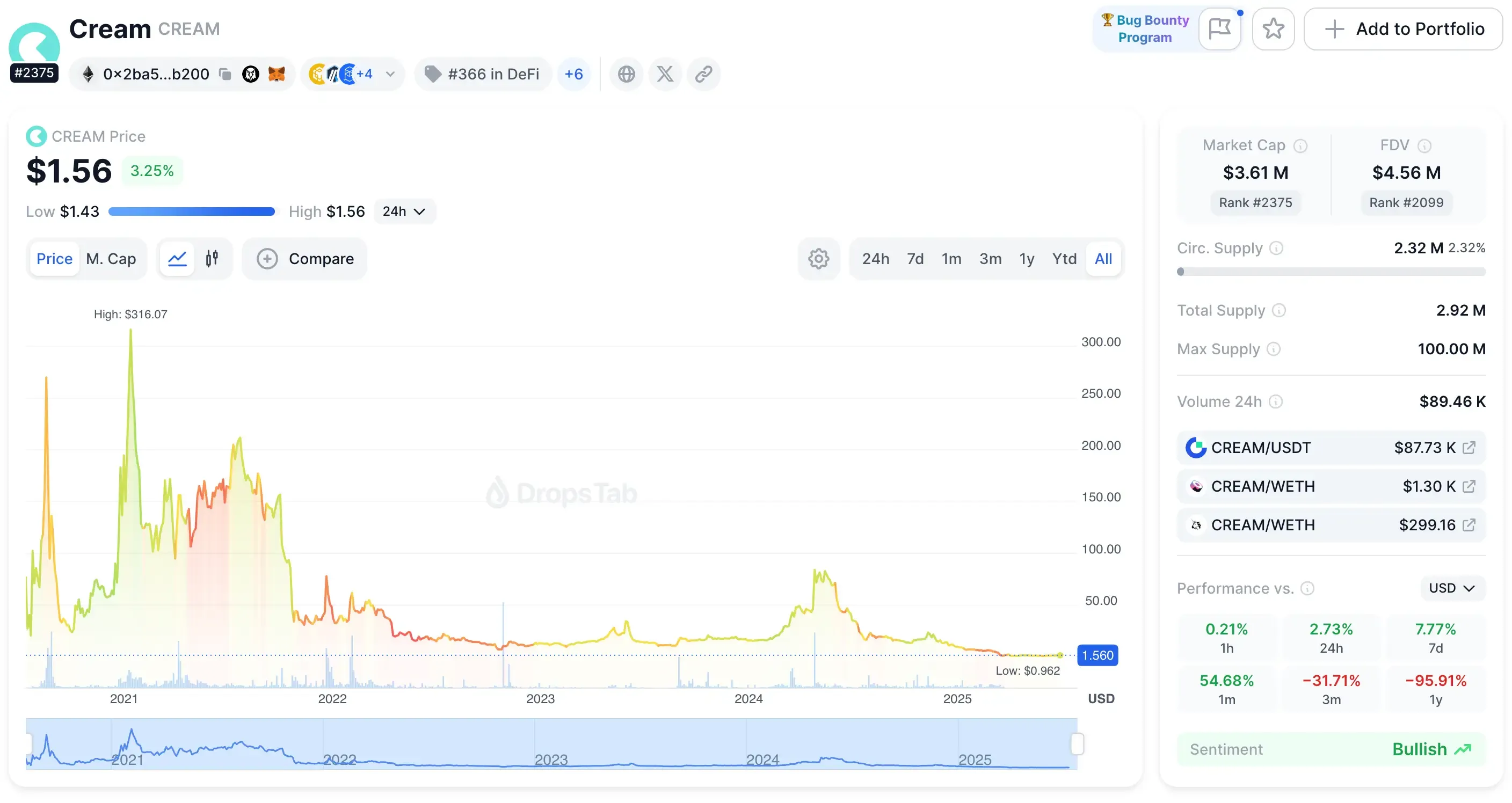The width and height of the screenshot is (1512, 803).
Task: Expand the +4 networks dropdown
Action: pyautogui.click(x=389, y=74)
